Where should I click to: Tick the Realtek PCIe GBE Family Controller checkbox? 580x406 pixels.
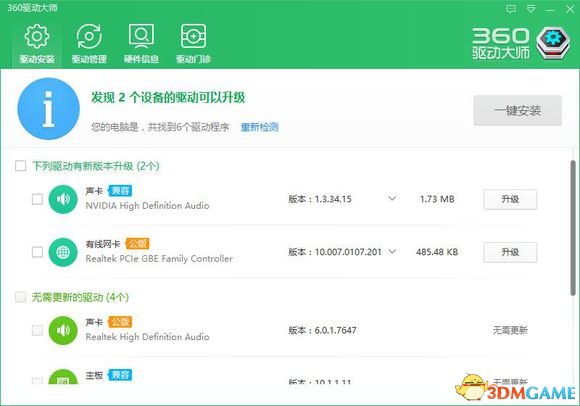(37, 252)
